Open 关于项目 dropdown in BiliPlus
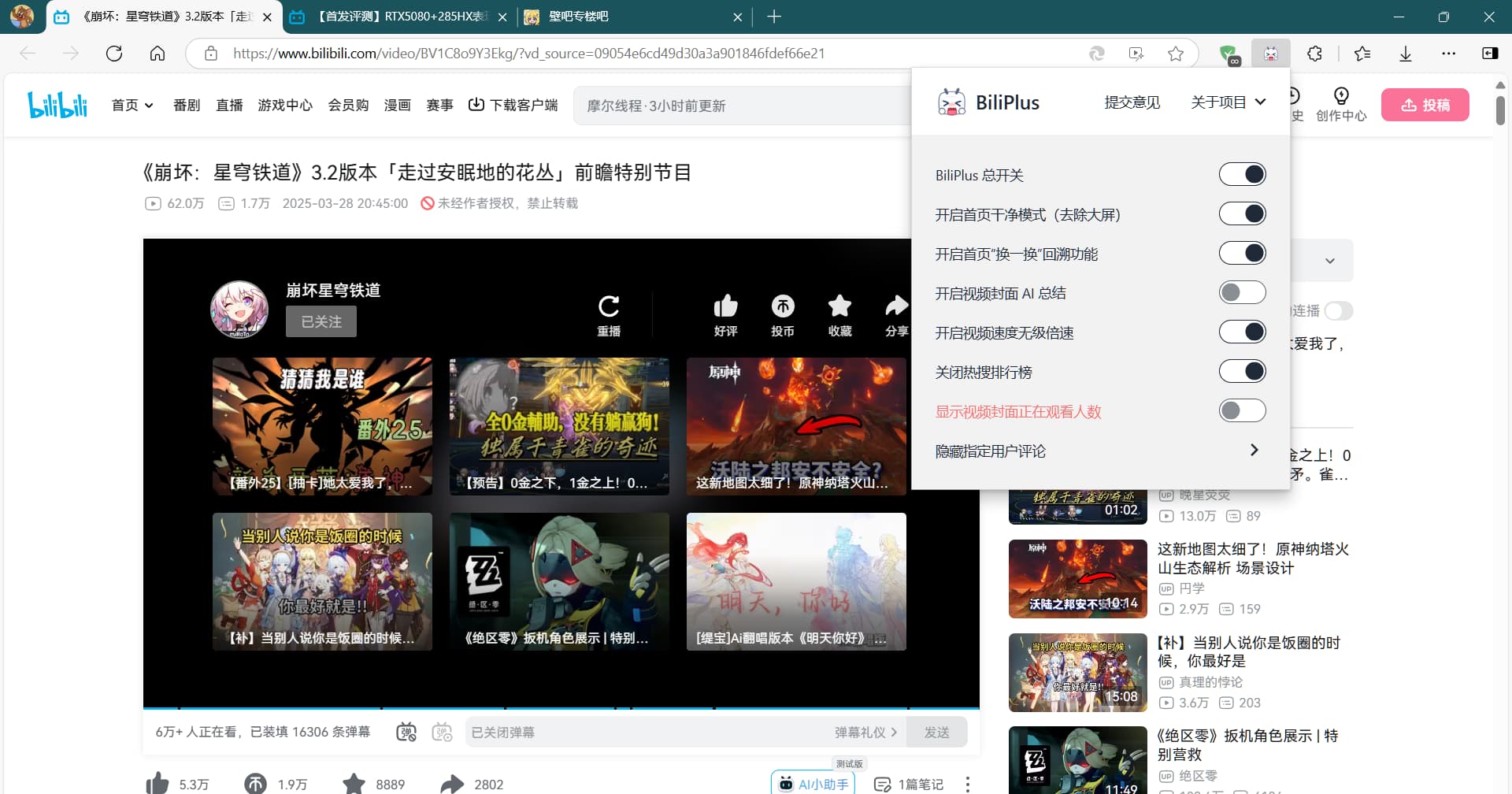Image resolution: width=1512 pixels, height=794 pixels. pyautogui.click(x=1228, y=102)
